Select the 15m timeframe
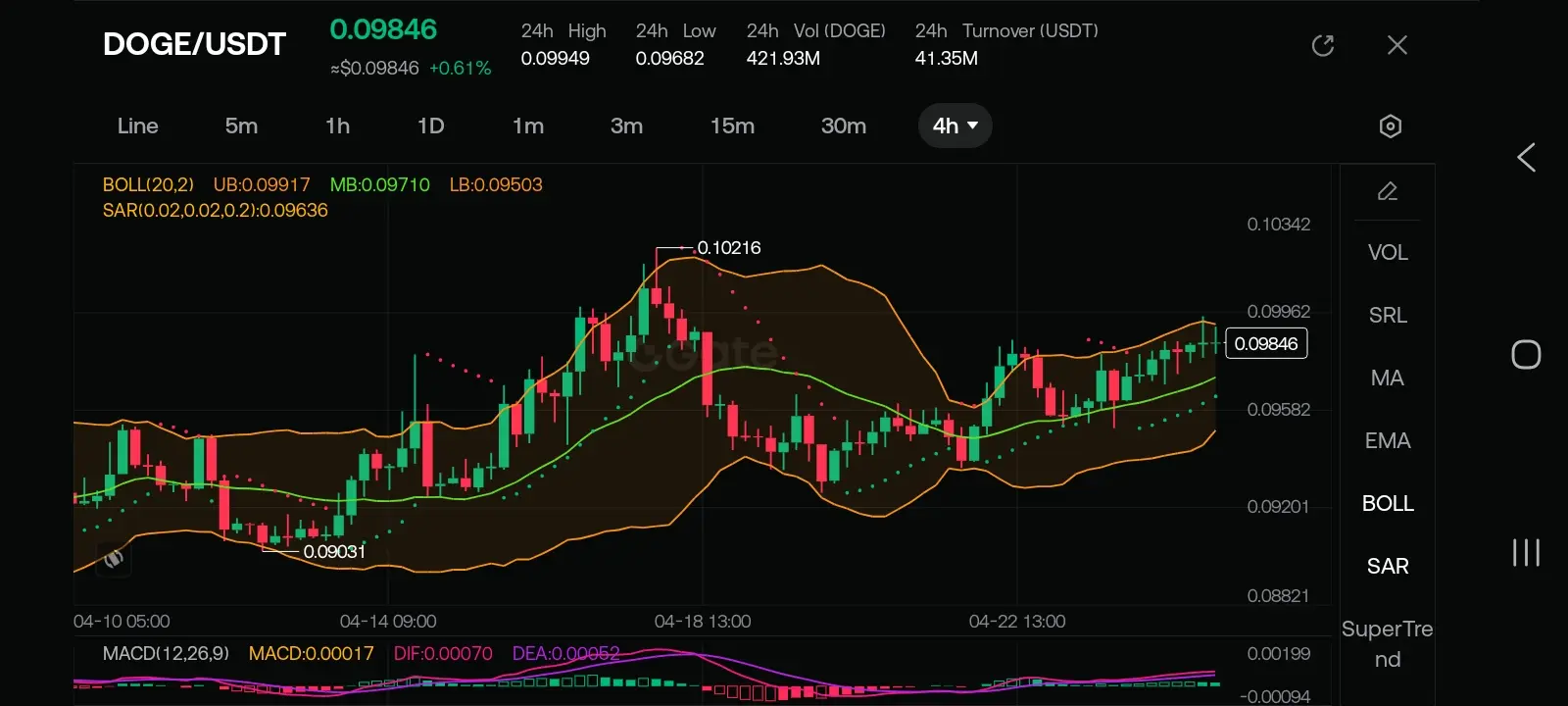 pos(732,126)
